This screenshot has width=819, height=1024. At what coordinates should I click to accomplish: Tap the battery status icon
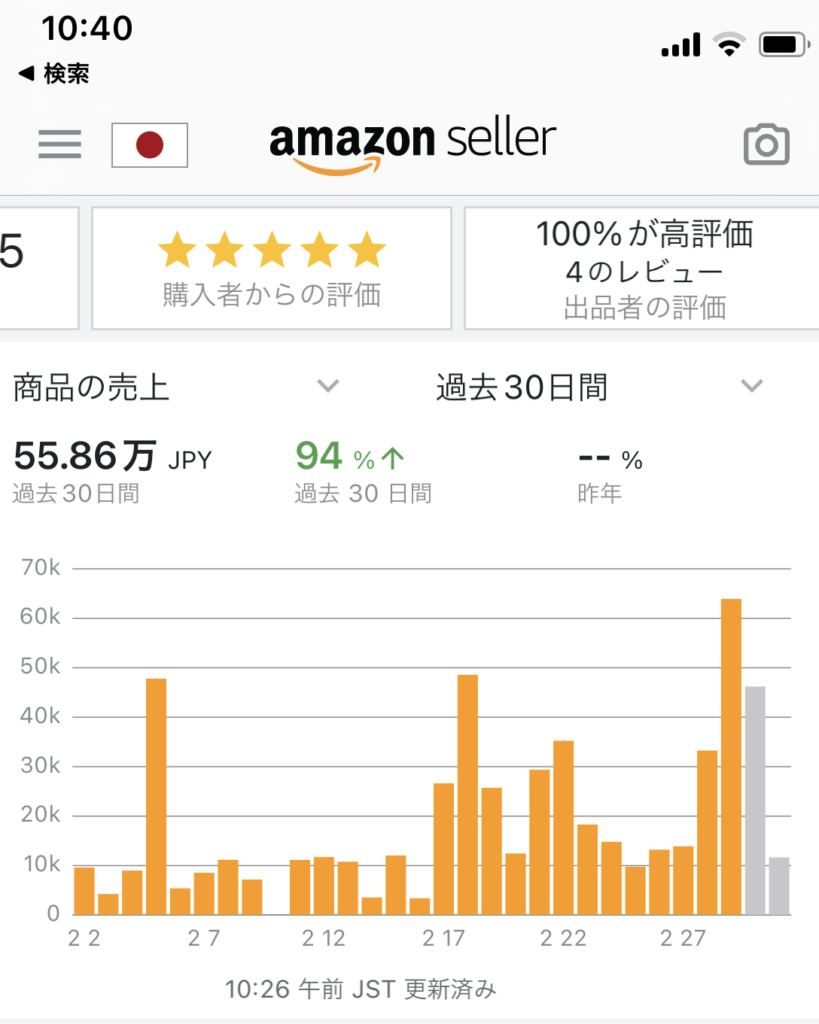click(x=784, y=44)
